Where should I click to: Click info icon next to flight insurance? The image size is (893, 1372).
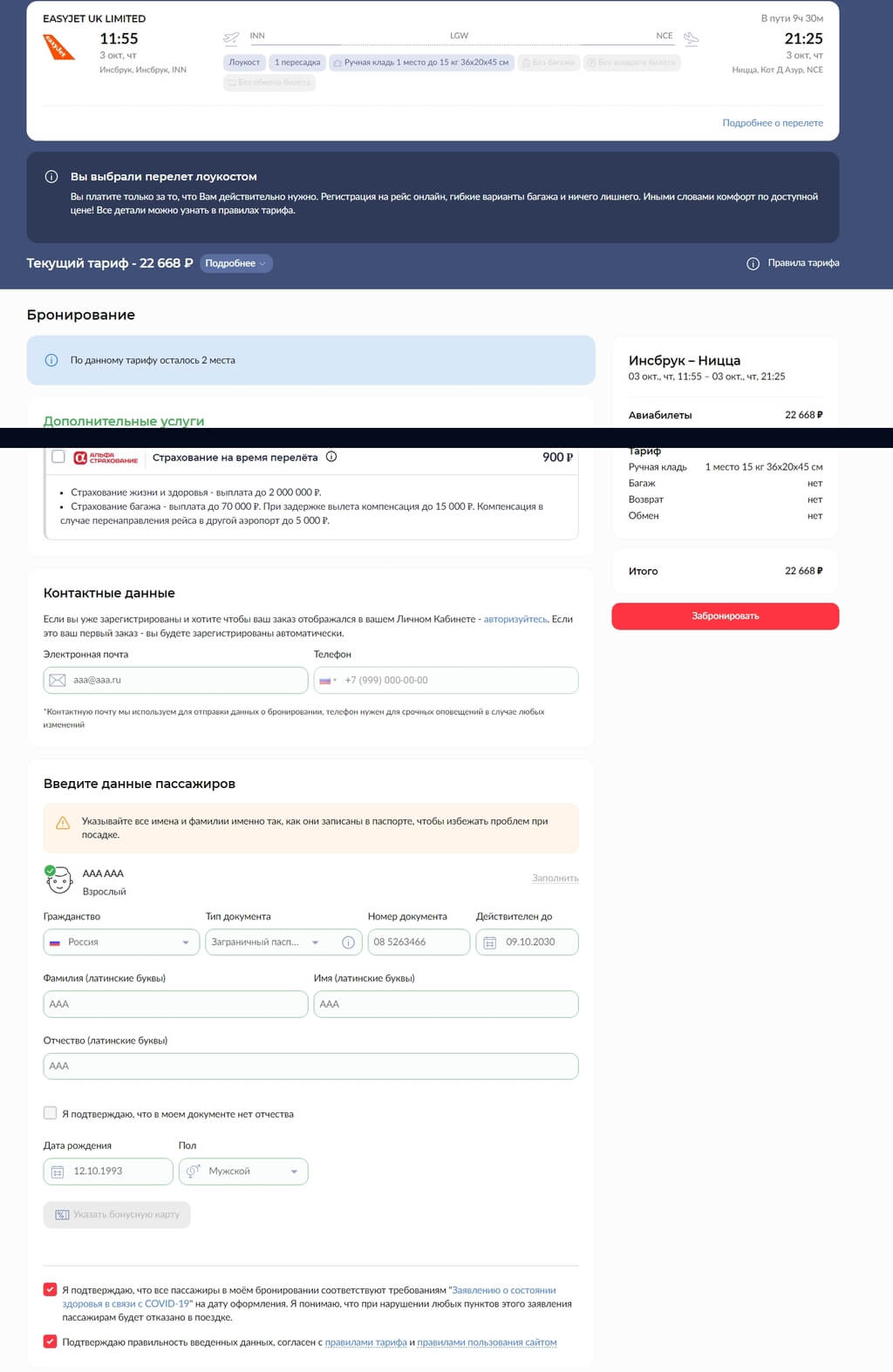click(331, 457)
